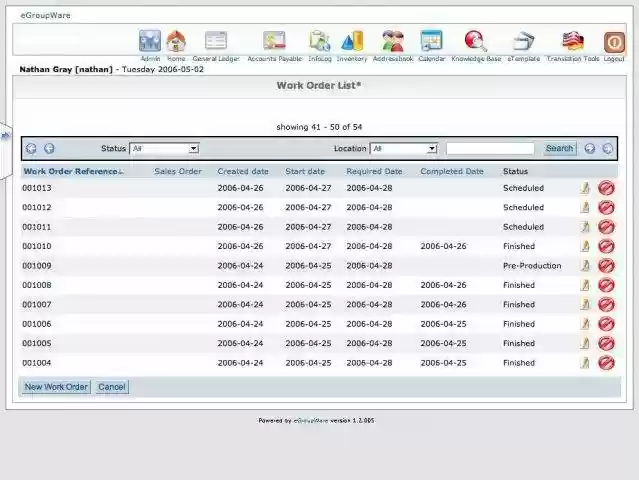Open the Addressbook icon

(x=393, y=41)
